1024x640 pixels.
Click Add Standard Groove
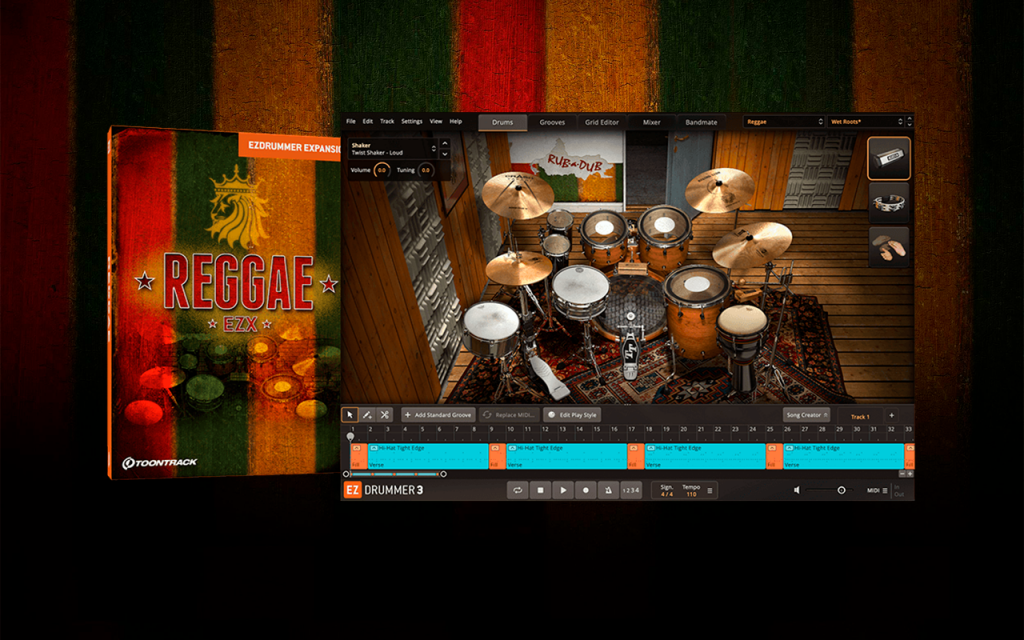[x=438, y=415]
